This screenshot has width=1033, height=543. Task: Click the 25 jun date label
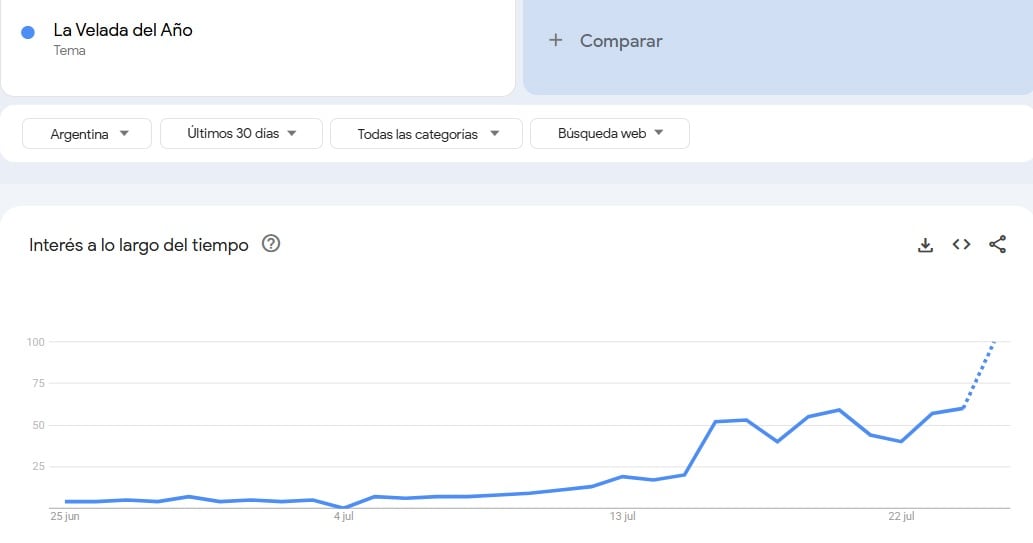click(x=65, y=516)
